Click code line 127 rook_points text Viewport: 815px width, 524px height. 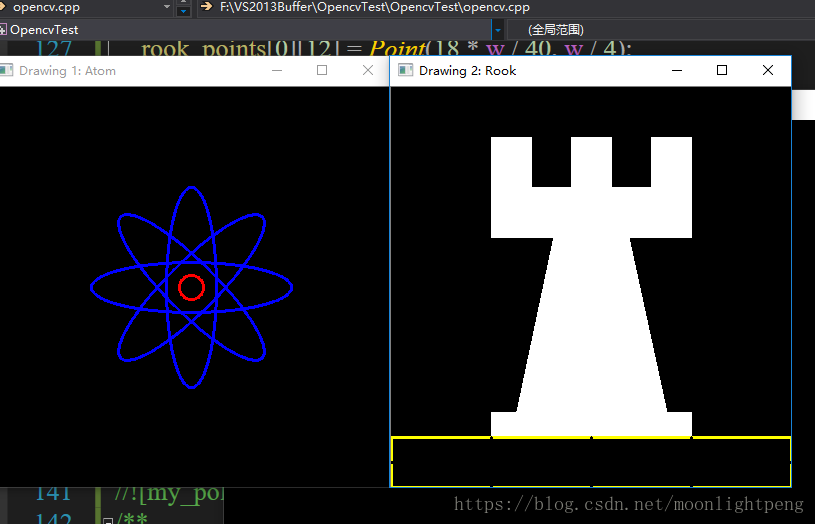386,49
